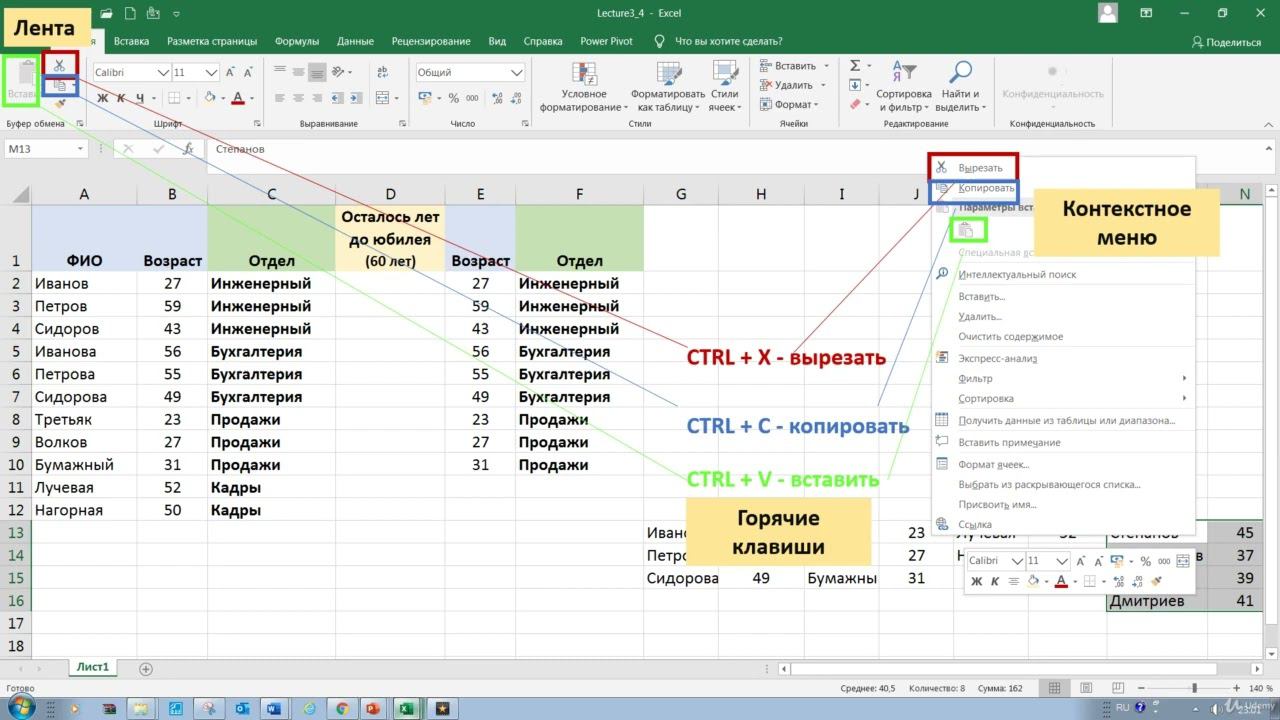Open Sort and Filter tool
1280x720 pixels.
point(903,88)
